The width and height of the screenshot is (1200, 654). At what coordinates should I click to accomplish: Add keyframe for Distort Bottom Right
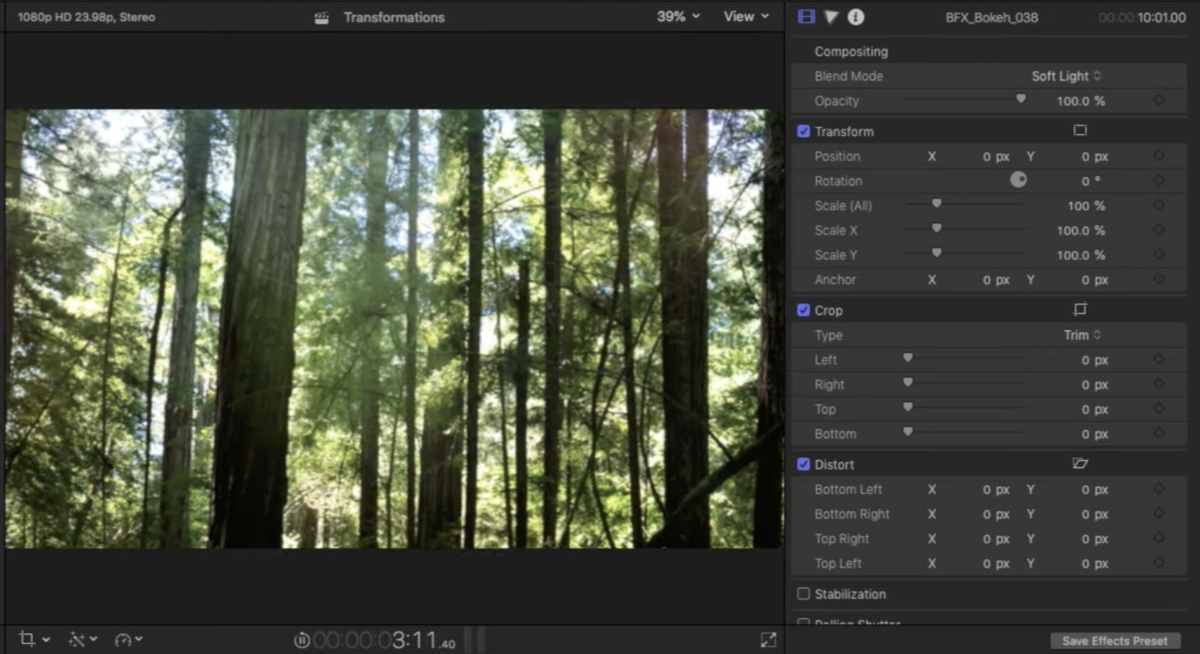[x=1159, y=514]
